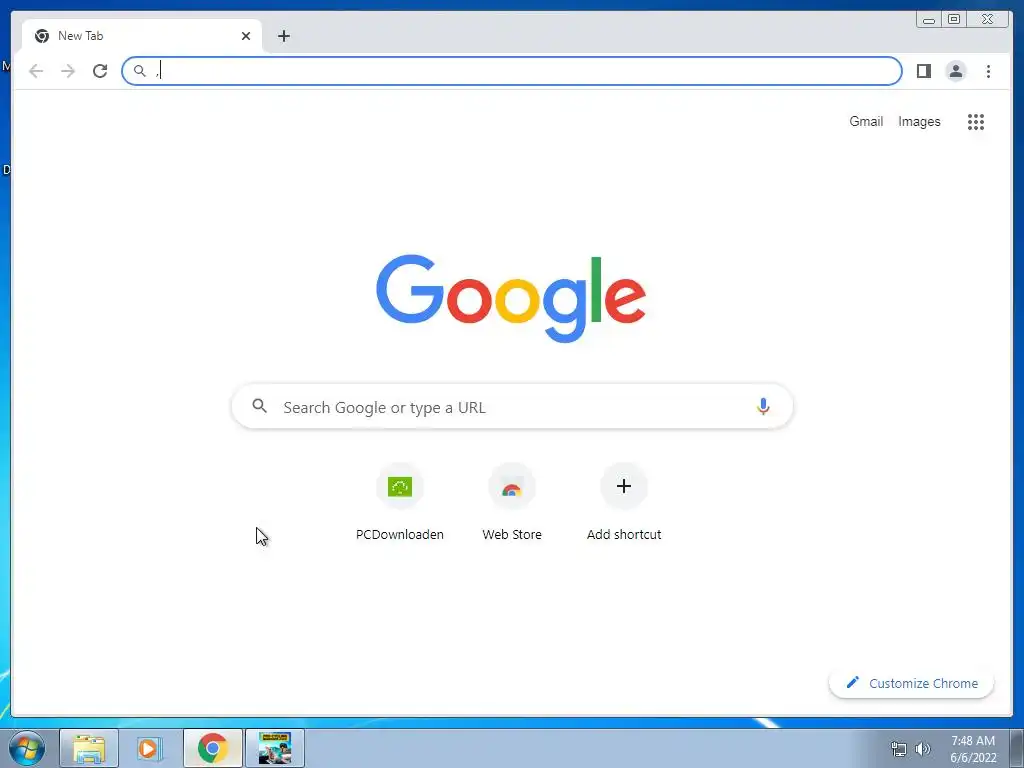Click the taskbar clock showing 7:48 AM

click(973, 749)
